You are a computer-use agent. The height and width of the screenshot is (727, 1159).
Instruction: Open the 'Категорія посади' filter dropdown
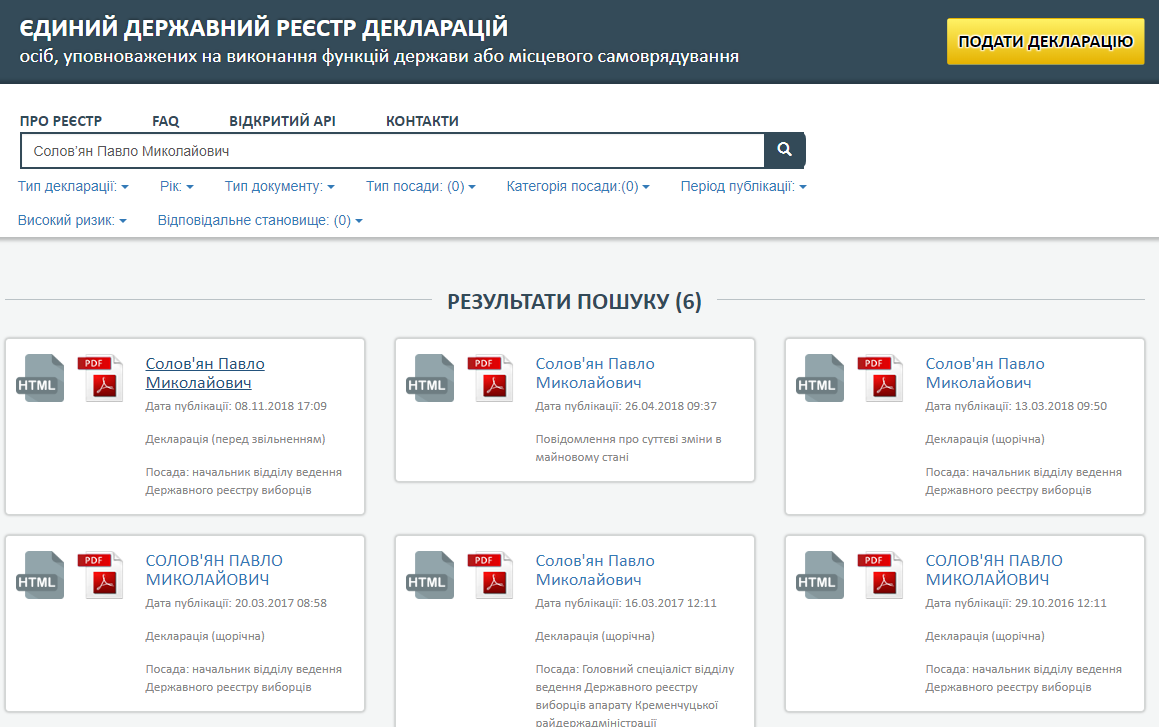click(x=578, y=186)
